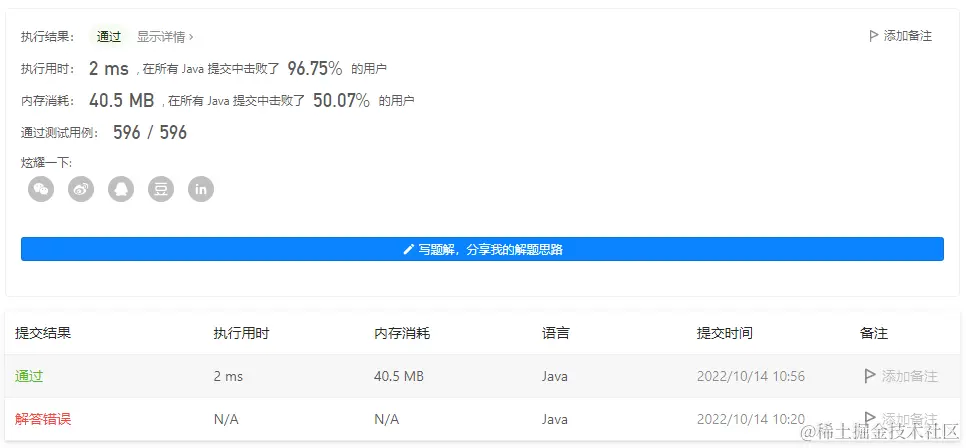Viewport: 966px width, 448px height.
Task: Click the 提交结果 column header
Action: pyautogui.click(x=43, y=333)
